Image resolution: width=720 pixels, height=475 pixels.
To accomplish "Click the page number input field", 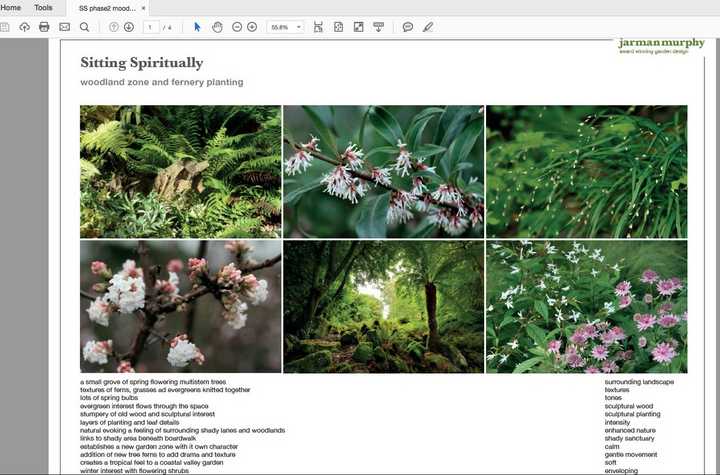I will point(151,27).
